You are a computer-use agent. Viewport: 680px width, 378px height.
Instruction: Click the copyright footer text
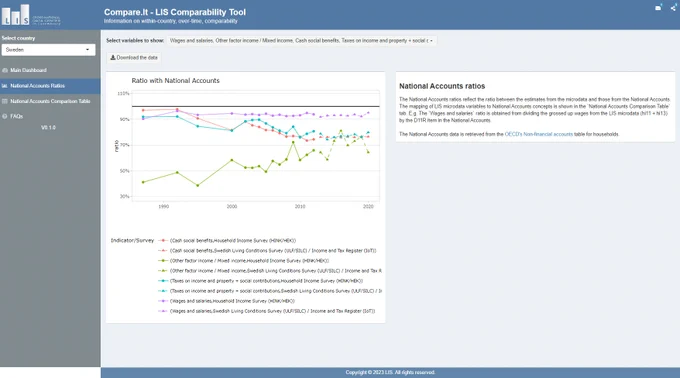pos(390,372)
